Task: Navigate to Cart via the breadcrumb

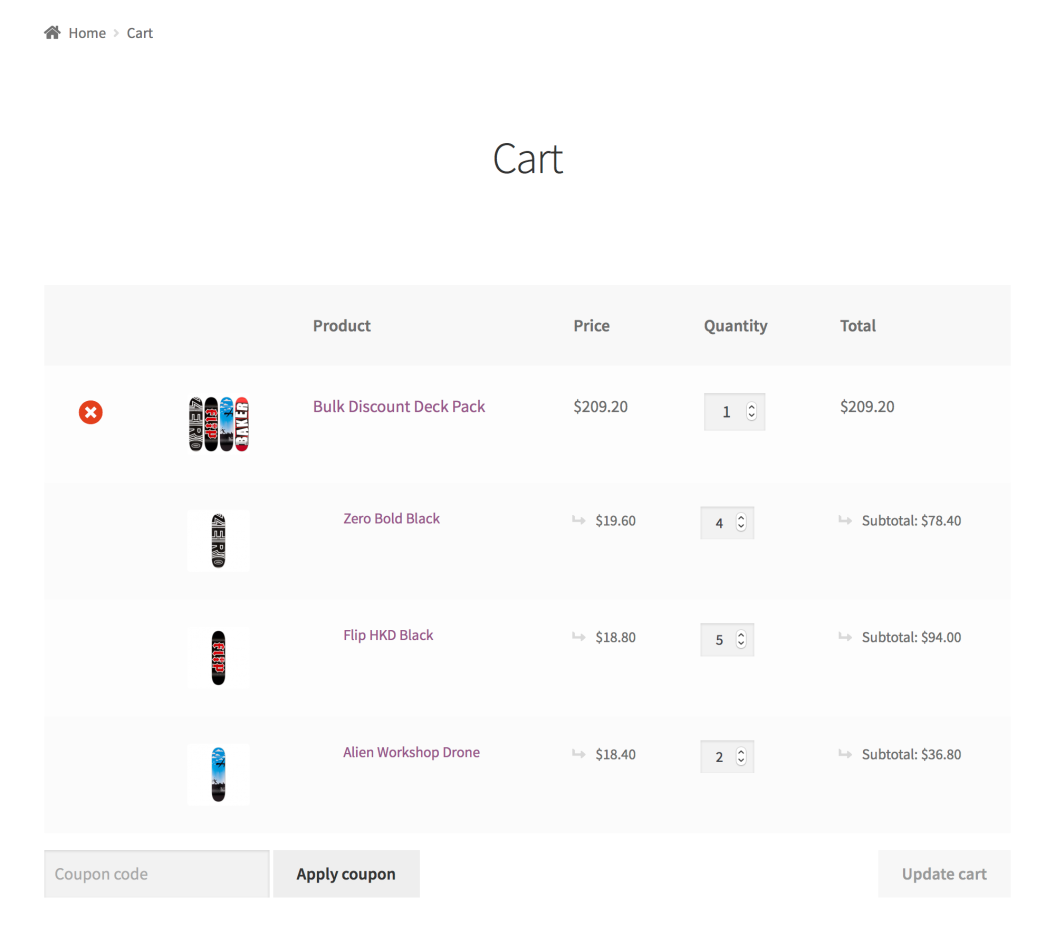Action: pos(139,32)
